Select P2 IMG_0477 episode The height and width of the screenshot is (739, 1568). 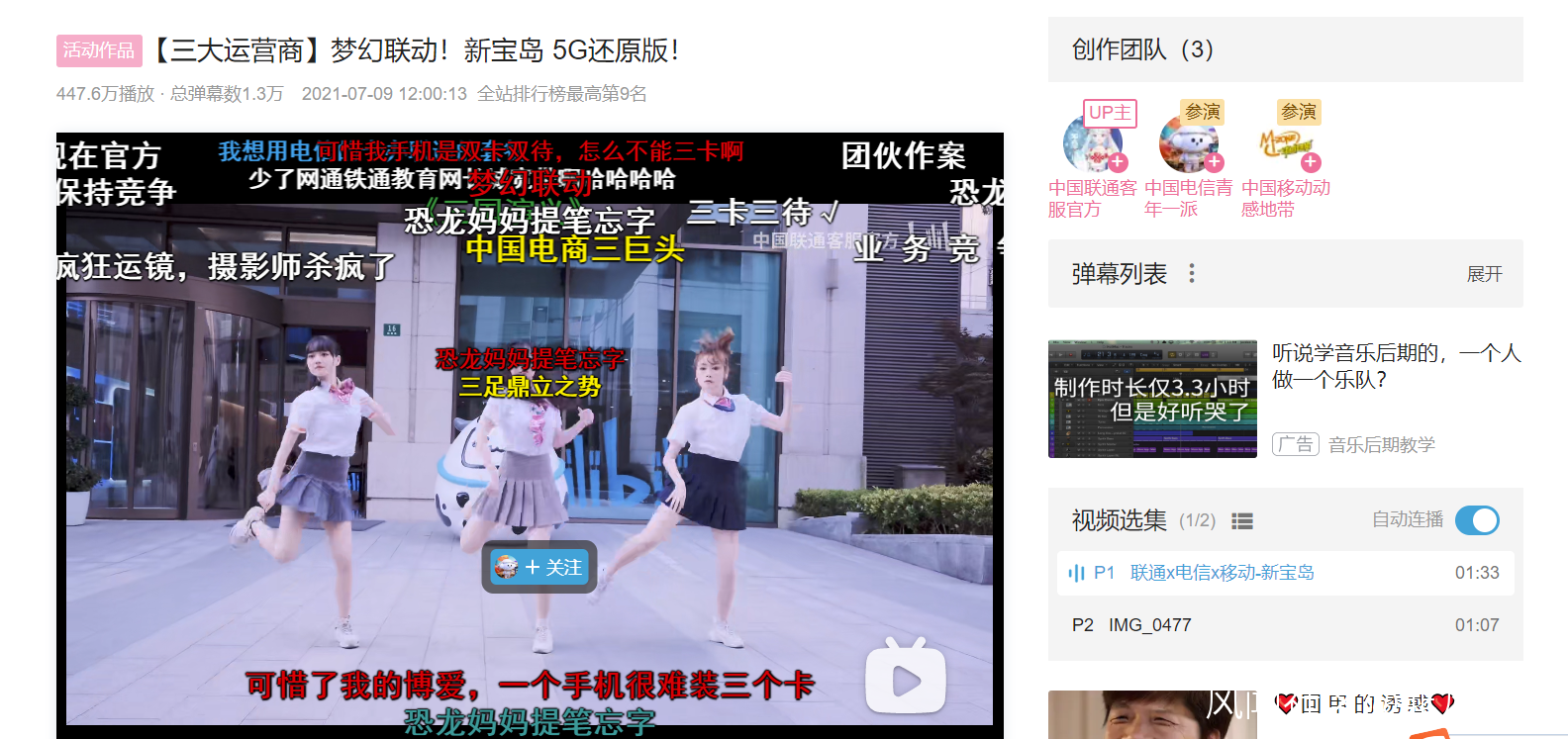point(1285,625)
